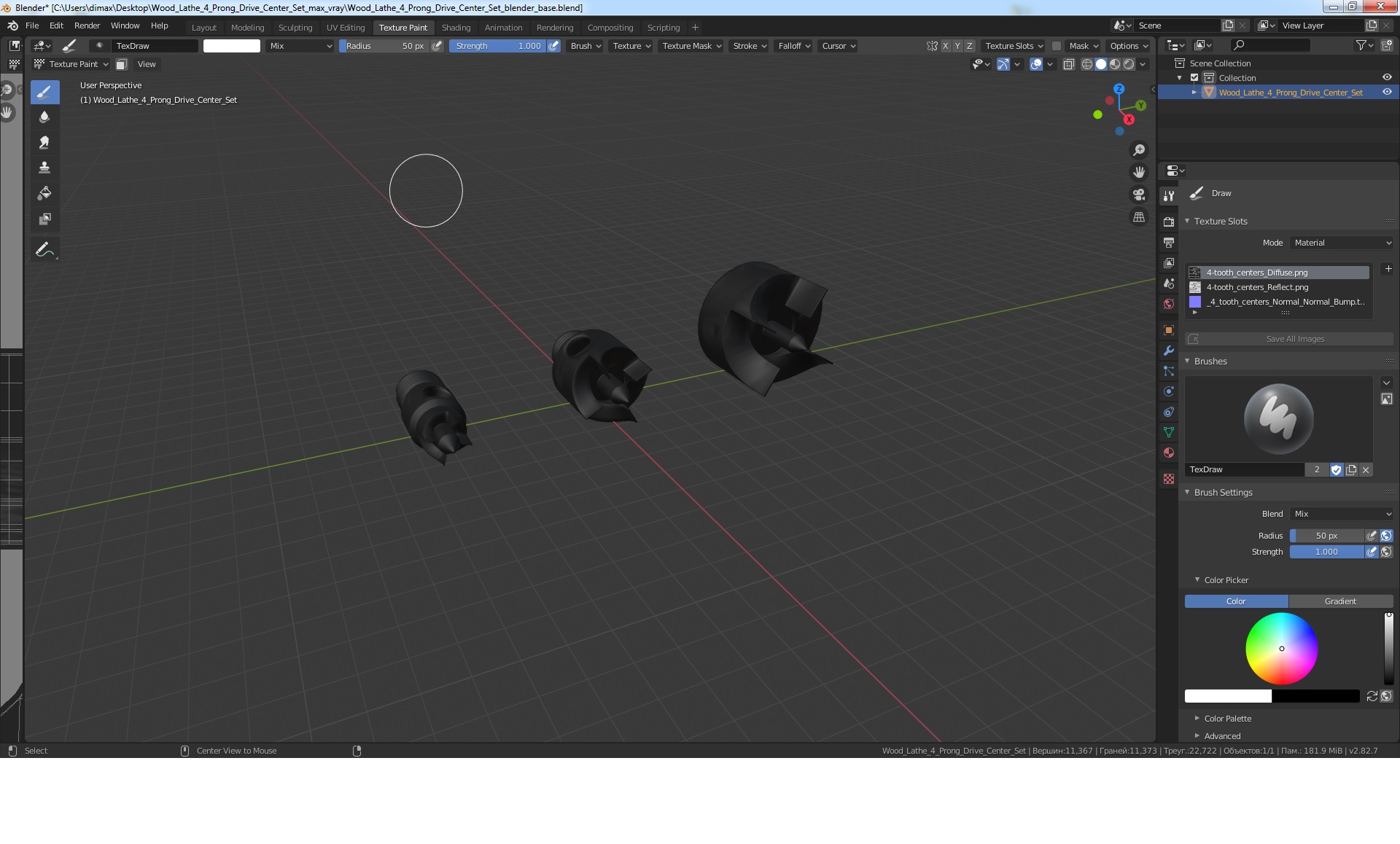Switch color picker to Gradient
Image resolution: width=1400 pixels, height=844 pixels.
(x=1340, y=602)
